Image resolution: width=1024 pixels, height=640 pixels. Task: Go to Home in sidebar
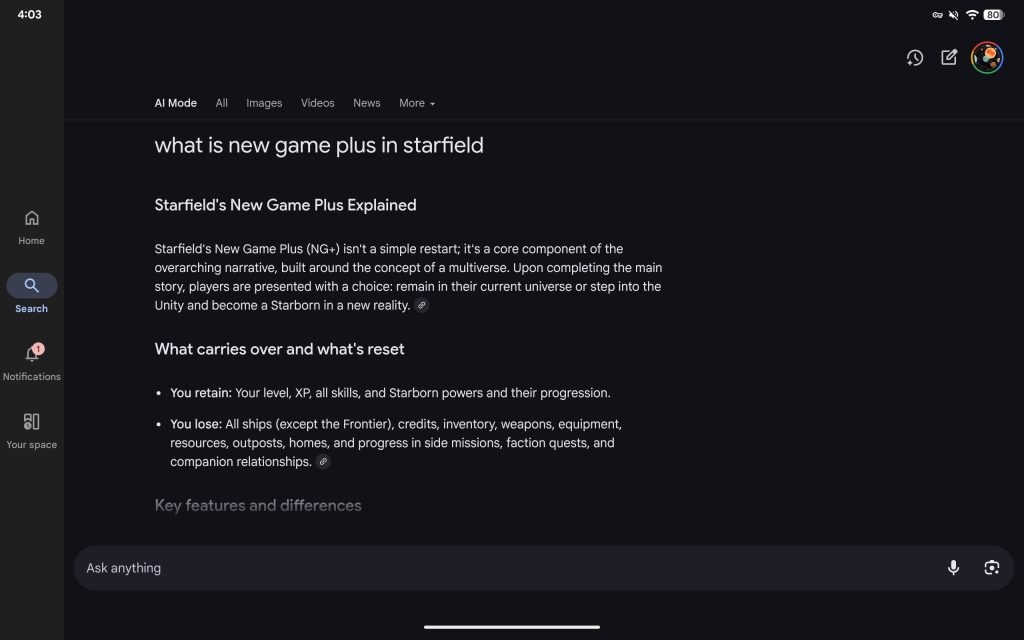(32, 226)
